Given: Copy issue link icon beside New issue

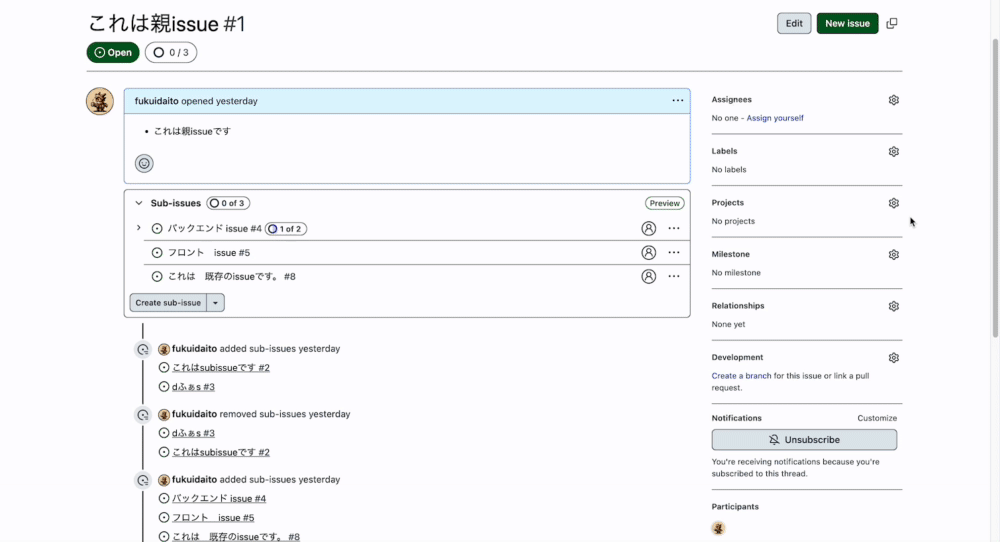Looking at the screenshot, I should click(892, 24).
